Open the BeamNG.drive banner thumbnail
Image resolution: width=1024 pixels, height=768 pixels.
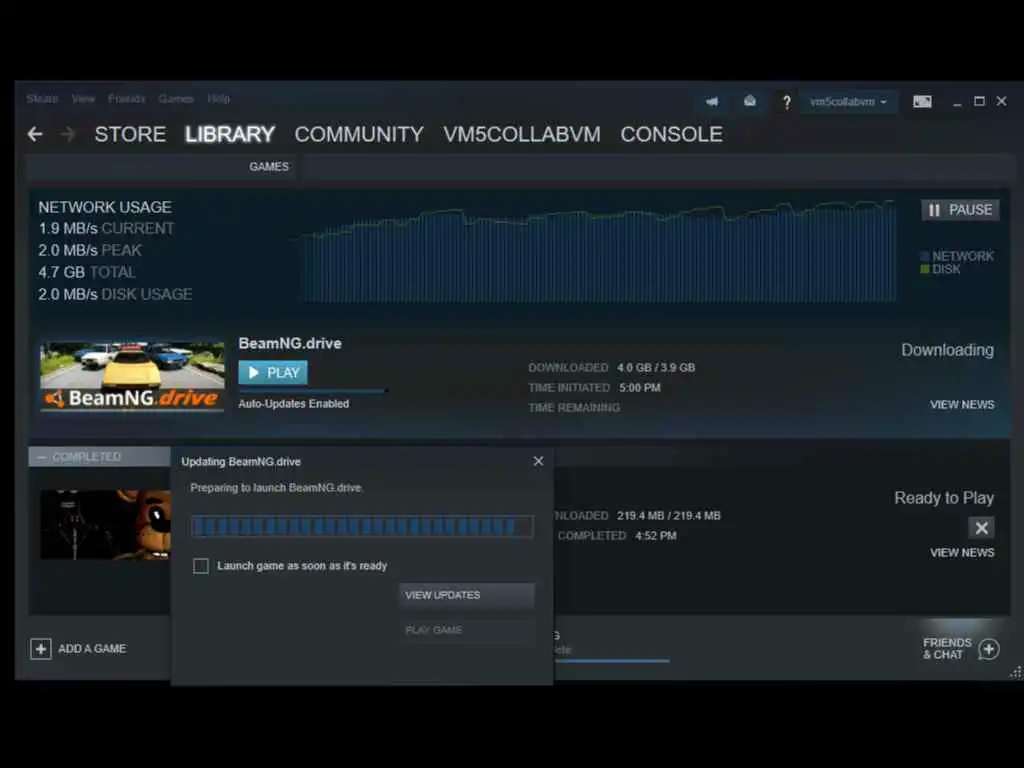pos(132,376)
